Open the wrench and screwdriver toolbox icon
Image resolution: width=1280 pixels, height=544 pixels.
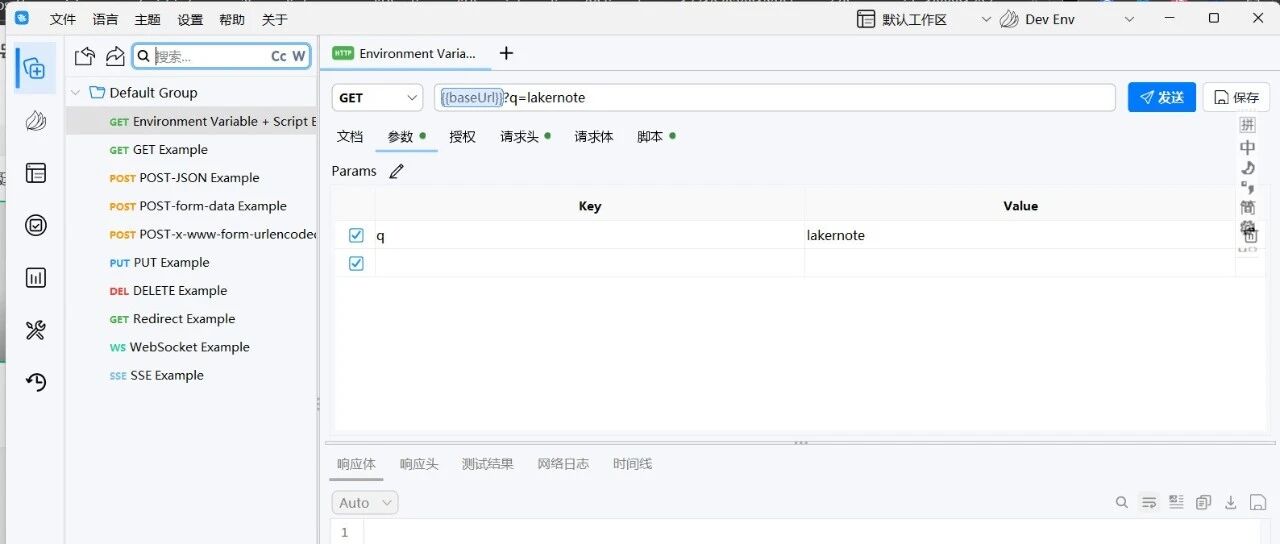click(35, 330)
